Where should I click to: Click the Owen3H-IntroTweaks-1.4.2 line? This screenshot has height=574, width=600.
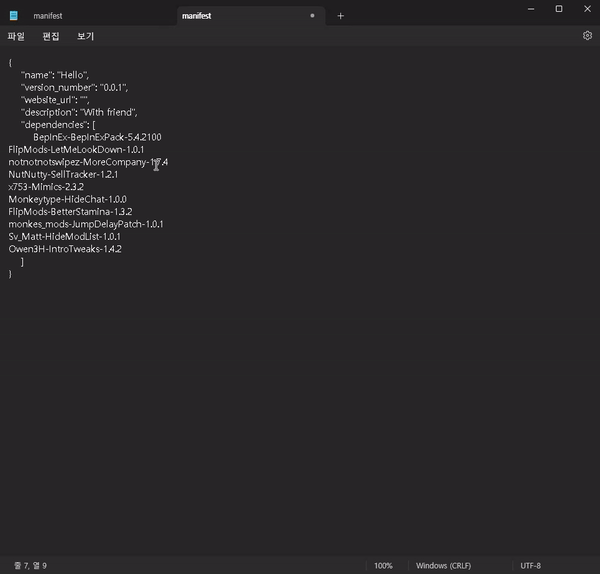pos(65,249)
